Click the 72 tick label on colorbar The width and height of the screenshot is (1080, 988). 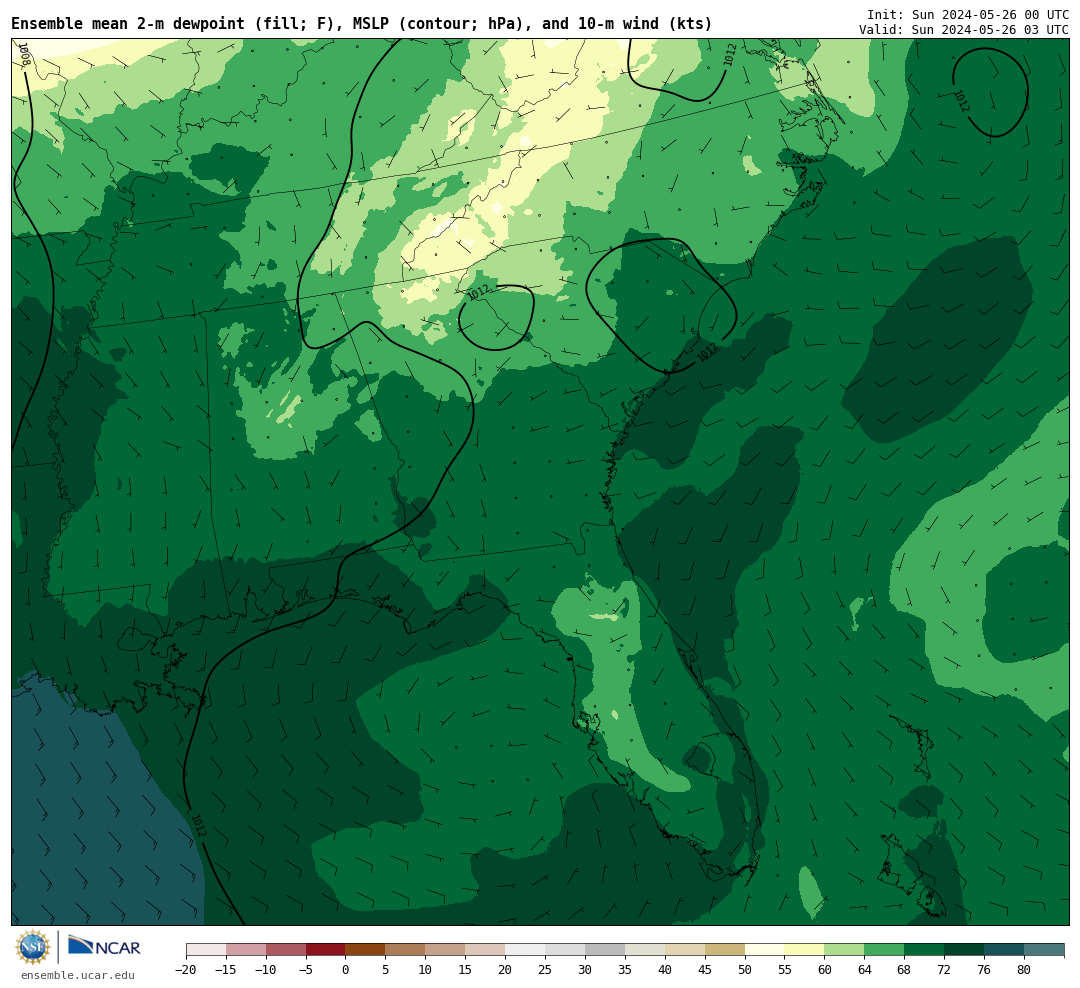(x=945, y=970)
